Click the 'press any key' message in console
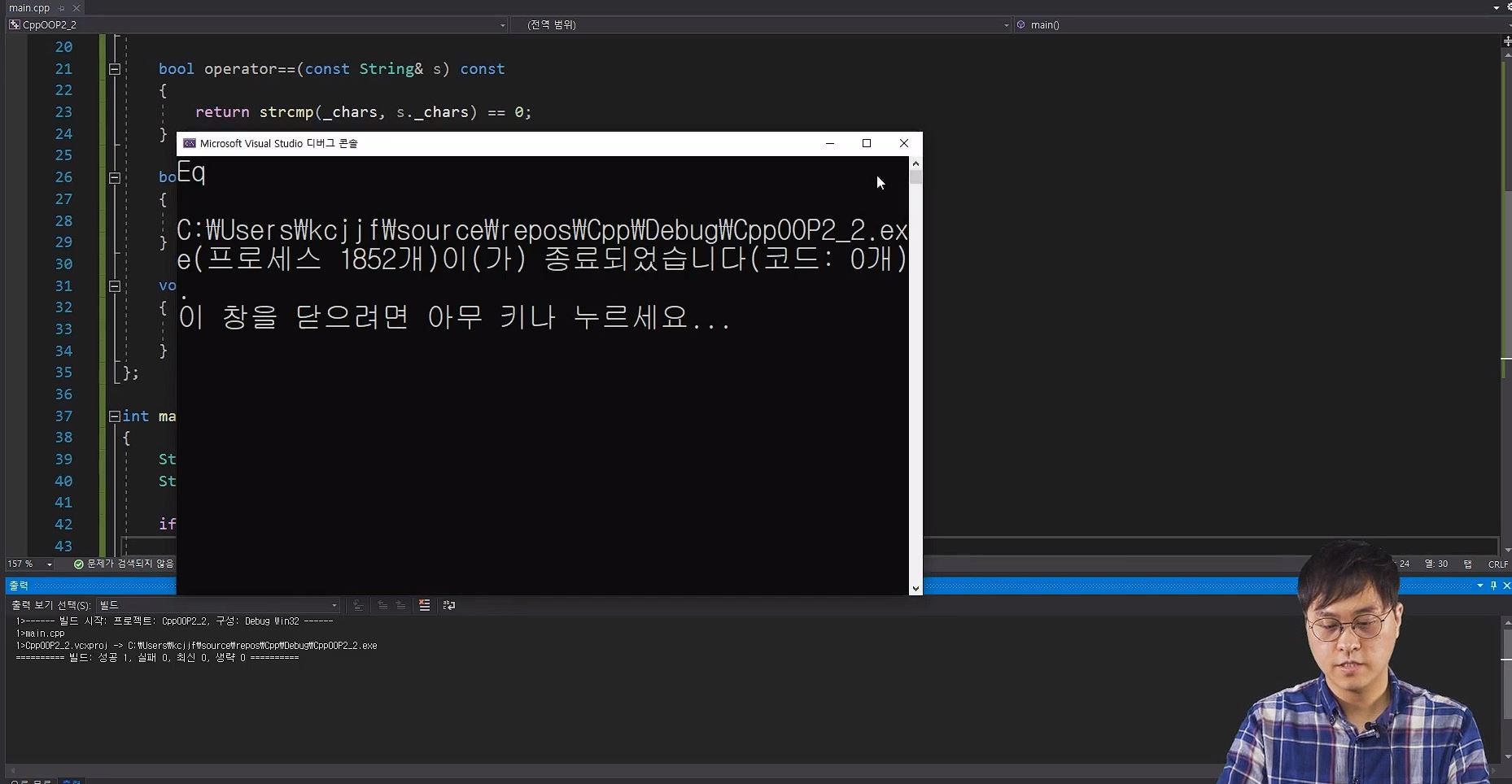Viewport: 1512px width, 784px height. tap(454, 316)
